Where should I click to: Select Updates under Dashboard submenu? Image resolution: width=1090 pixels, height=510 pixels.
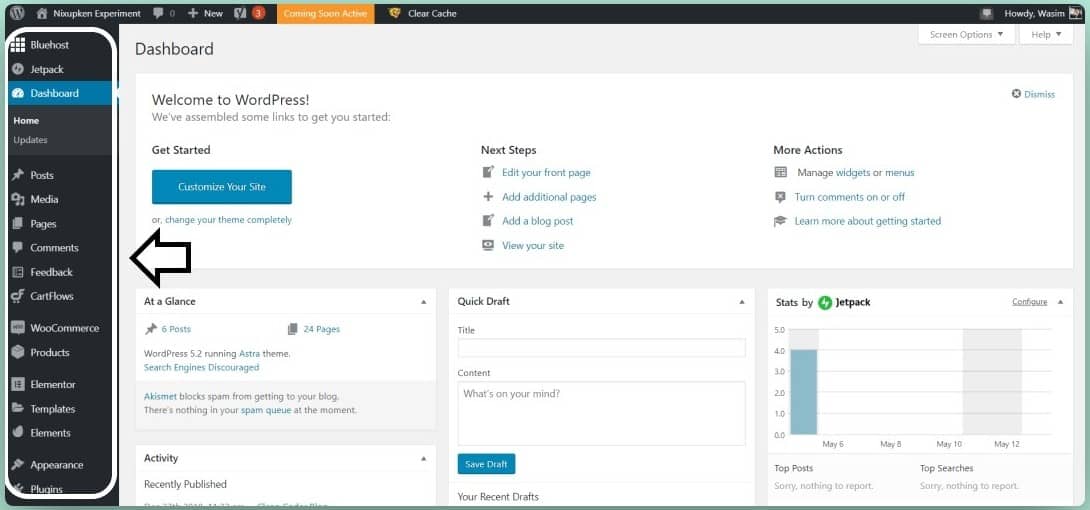(x=31, y=140)
